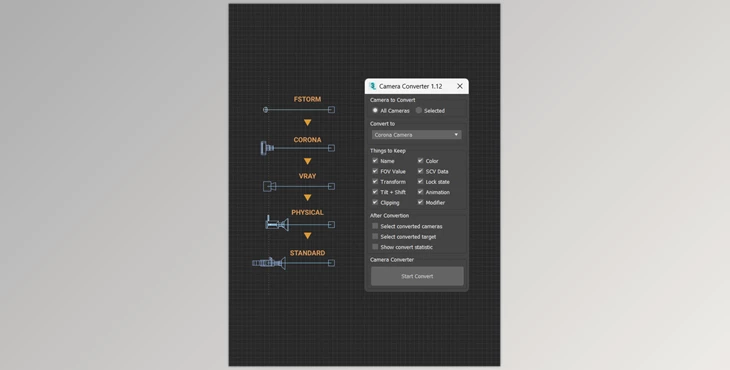Click the PHYSICAL label text
The height and width of the screenshot is (370, 730).
click(x=307, y=212)
